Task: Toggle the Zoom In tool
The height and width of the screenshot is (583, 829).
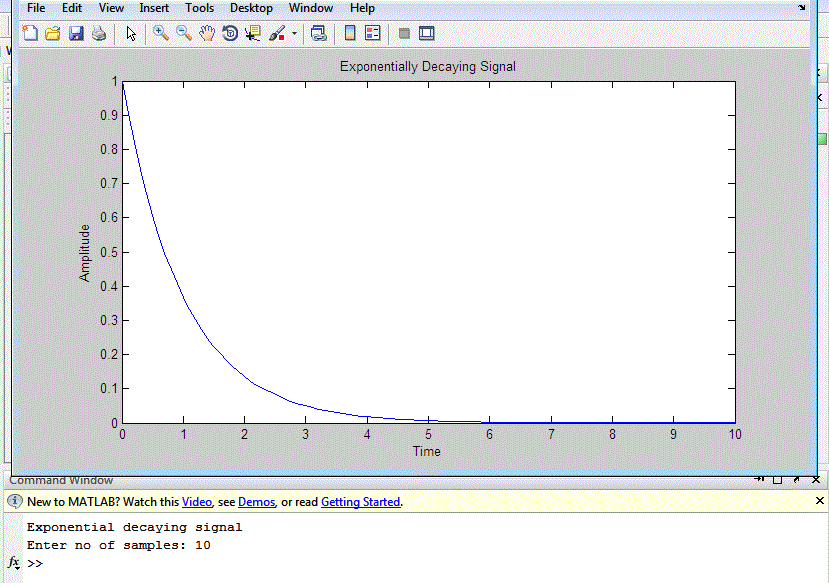Action: pyautogui.click(x=161, y=33)
